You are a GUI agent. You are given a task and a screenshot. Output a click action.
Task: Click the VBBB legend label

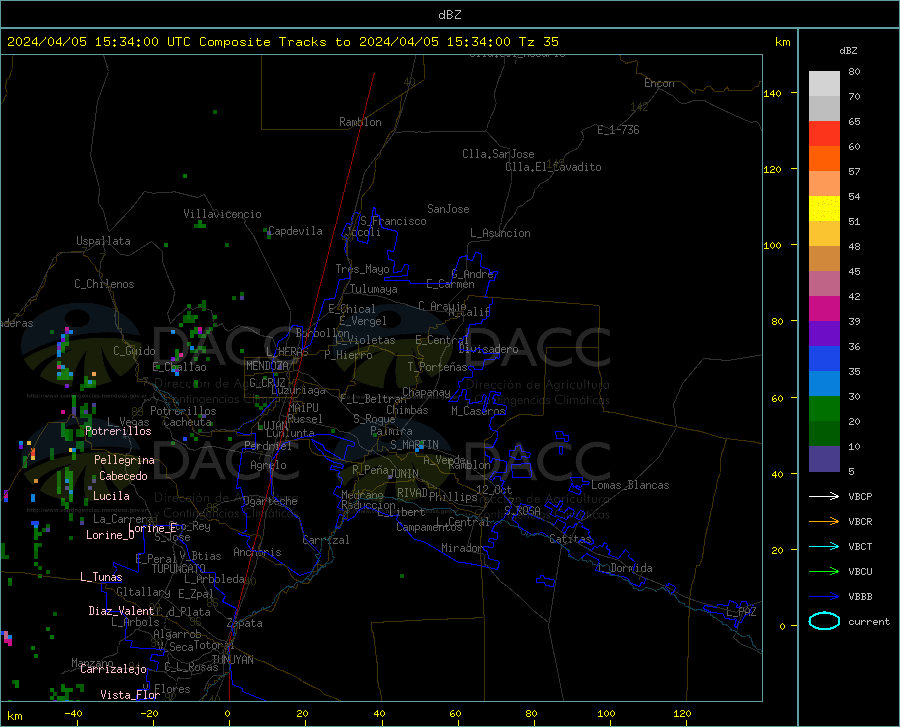[860, 597]
